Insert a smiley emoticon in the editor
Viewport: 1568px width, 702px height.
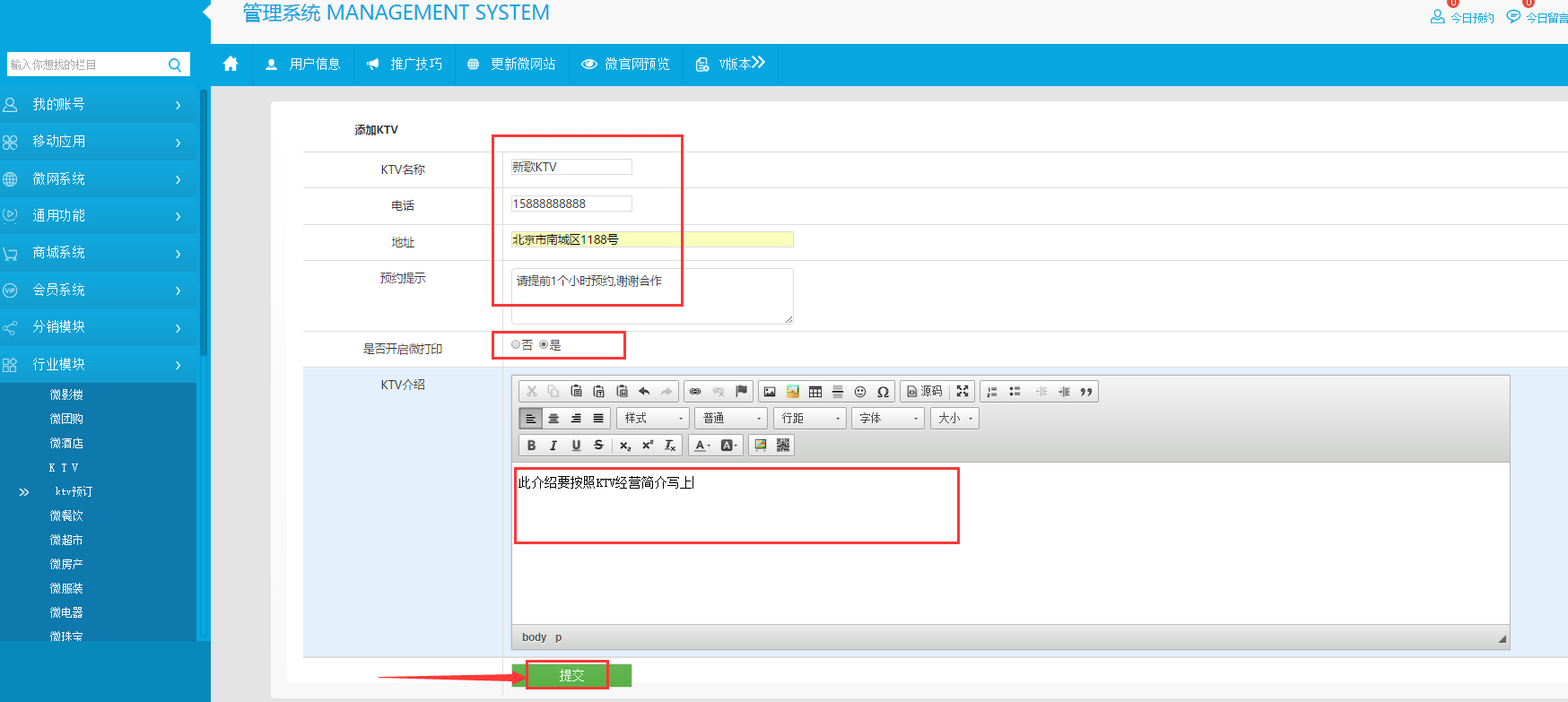click(860, 392)
